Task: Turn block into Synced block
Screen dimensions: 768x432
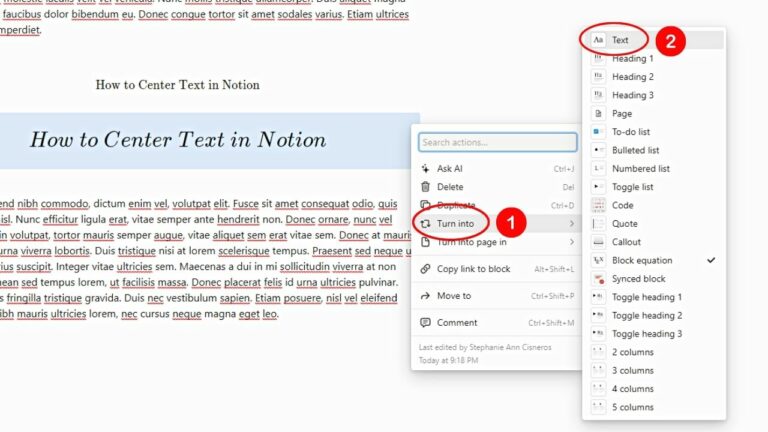Action: pyautogui.click(x=654, y=279)
